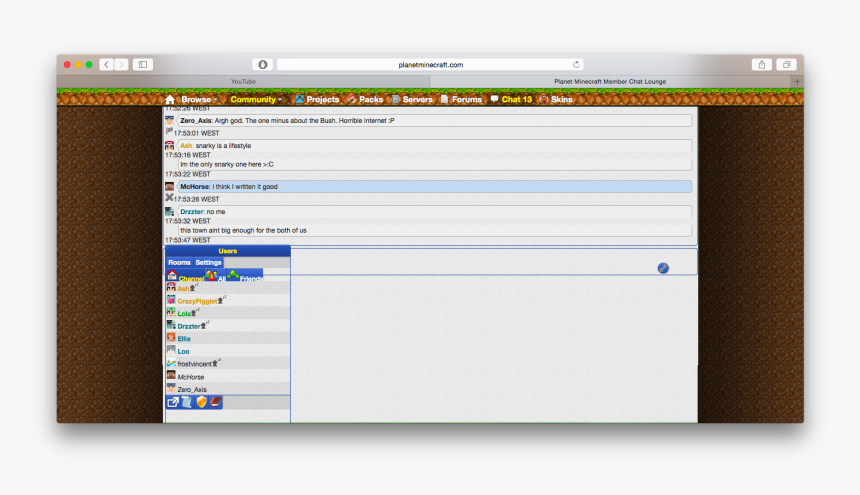Click 'this town aint big enough' message
This screenshot has width=860, height=495.
pos(243,231)
